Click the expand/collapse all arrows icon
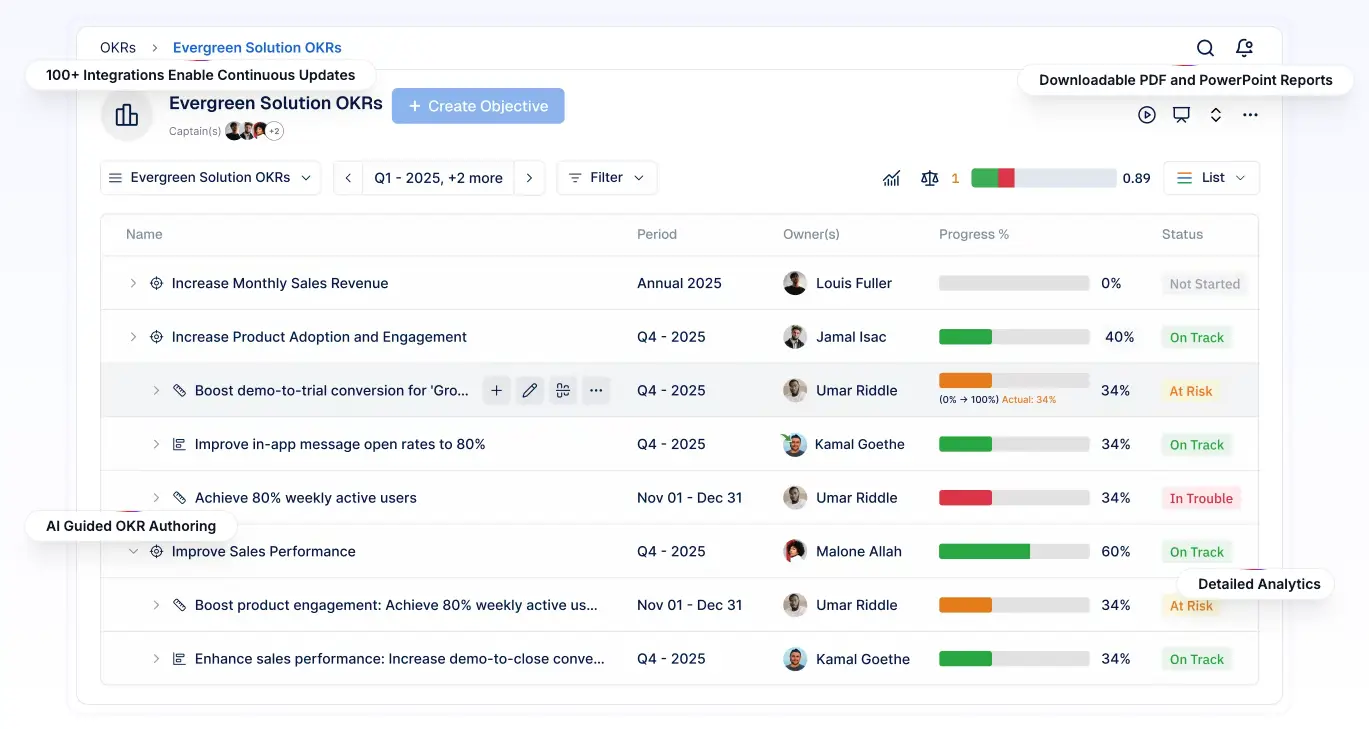 tap(1216, 115)
